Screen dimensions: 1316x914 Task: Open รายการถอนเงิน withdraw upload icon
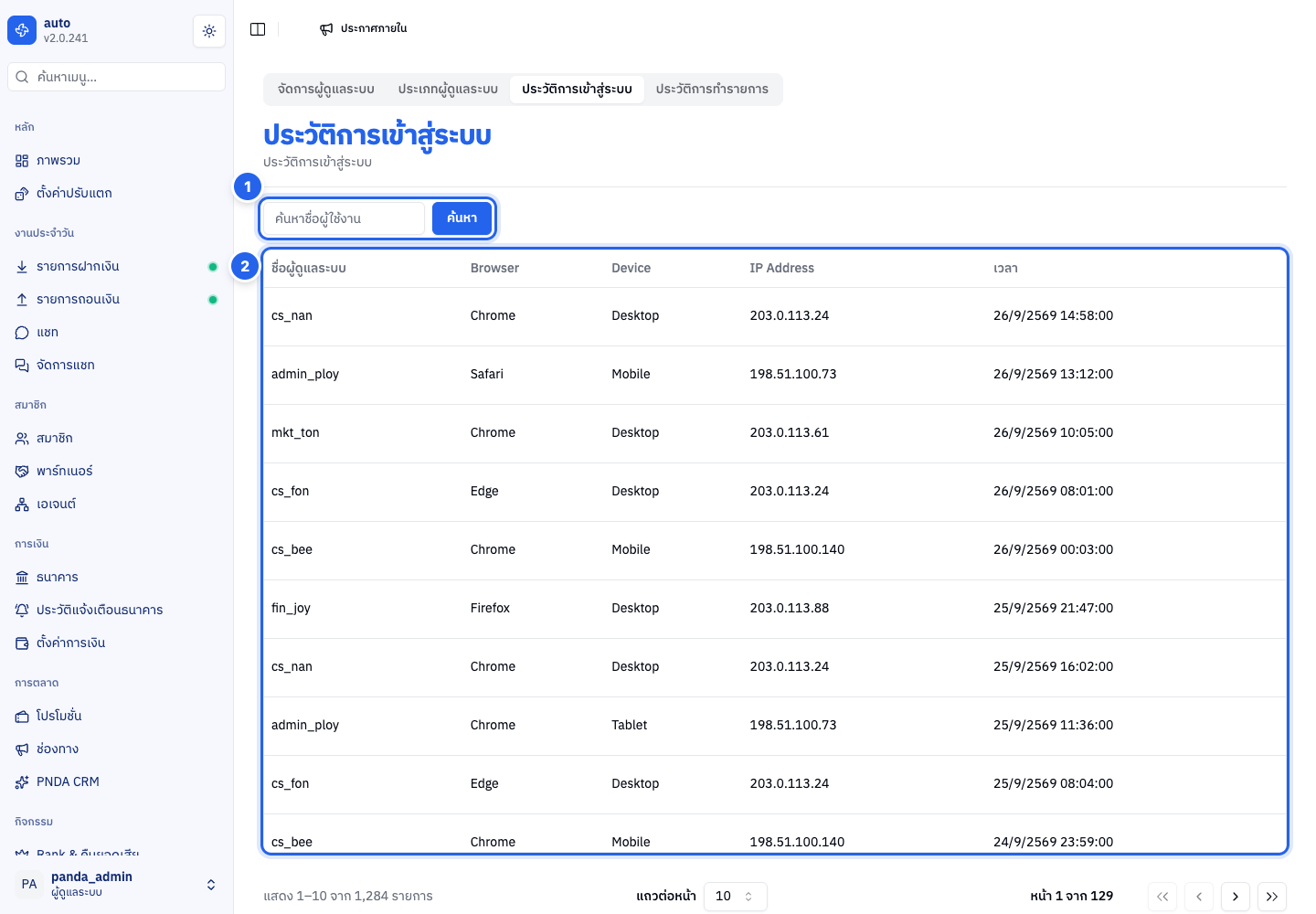[x=22, y=300]
